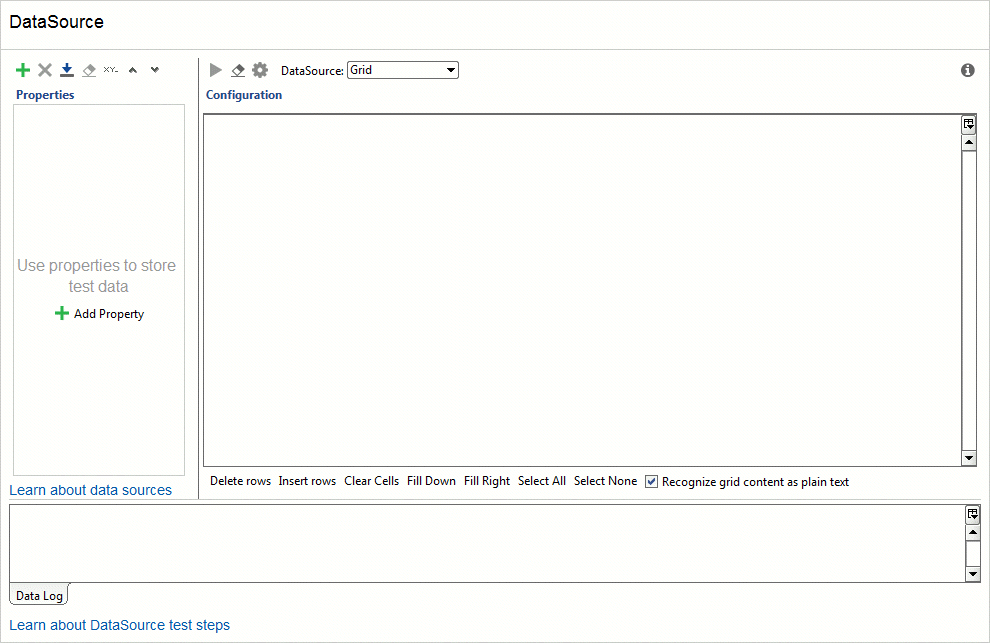Open the Data Log panel dropdown icon
Viewport: 990px width, 643px height.
(972, 513)
